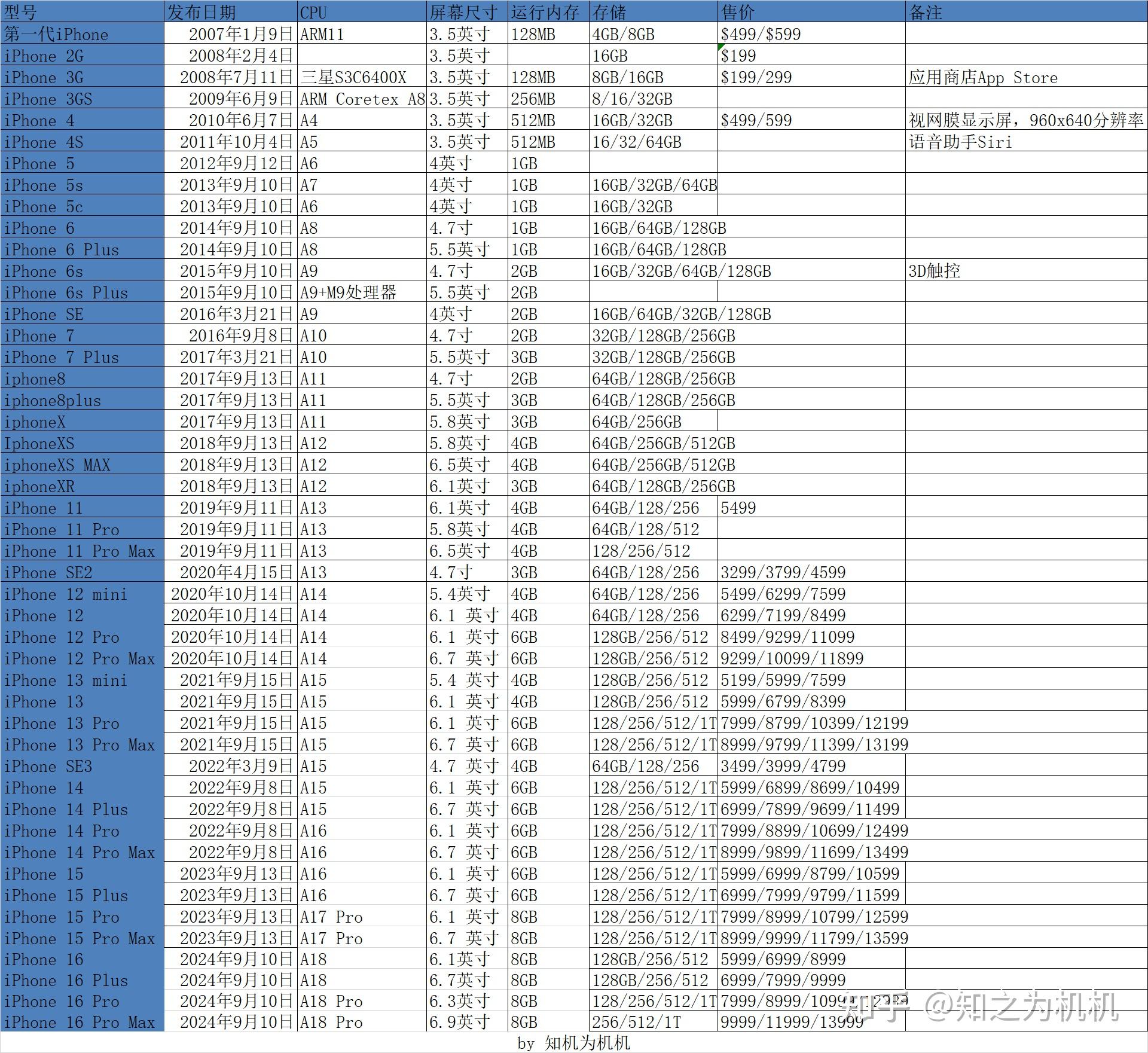Select the 型号 column header cell
1148x1053 pixels.
click(83, 12)
